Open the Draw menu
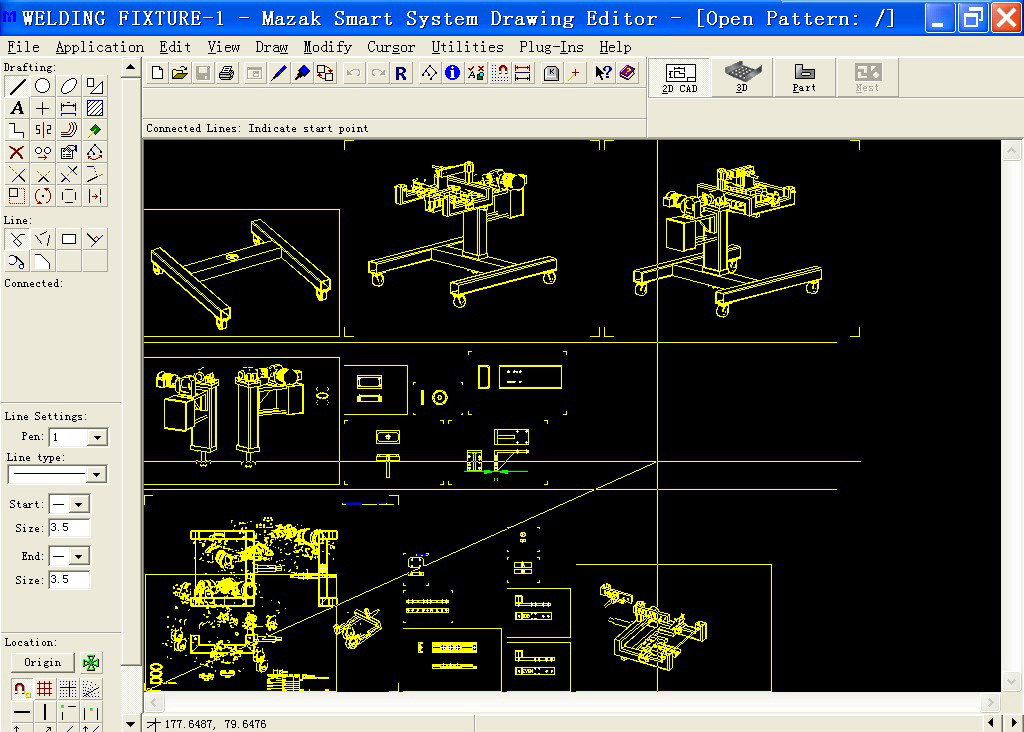 pos(271,47)
